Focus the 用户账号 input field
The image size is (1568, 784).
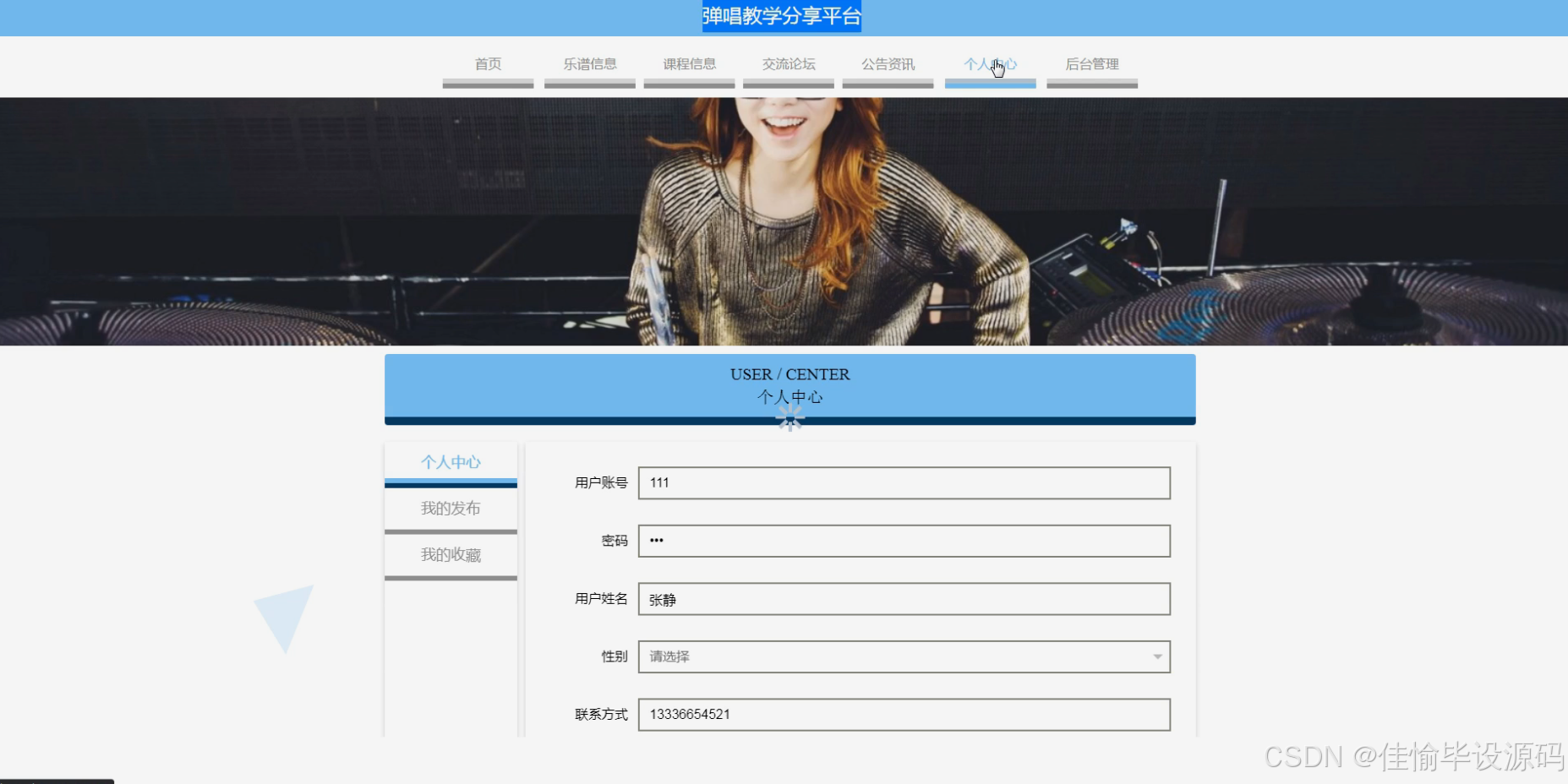904,483
